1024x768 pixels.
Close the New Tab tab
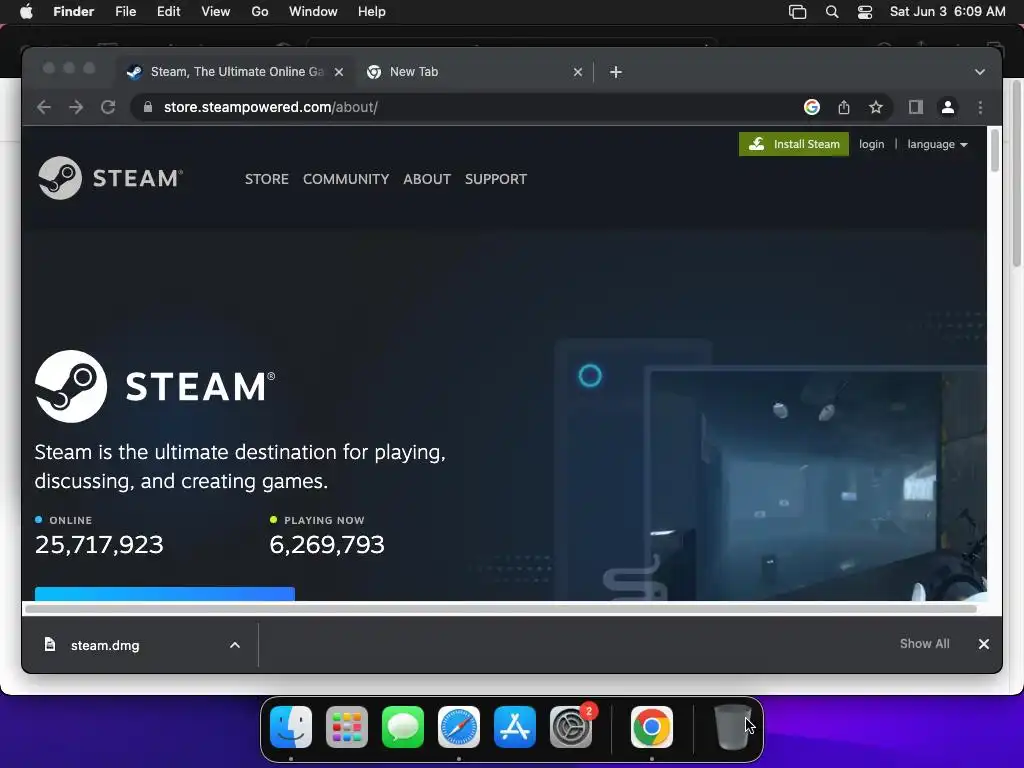(577, 72)
